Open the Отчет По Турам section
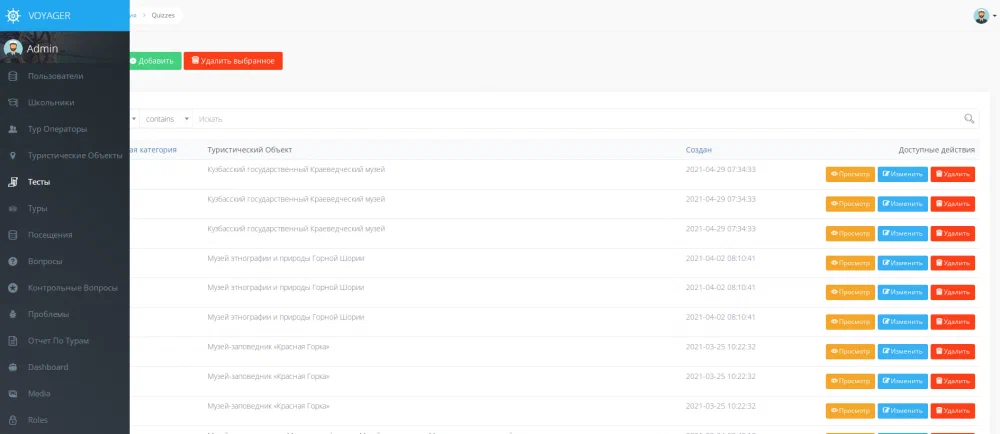 (x=58, y=341)
